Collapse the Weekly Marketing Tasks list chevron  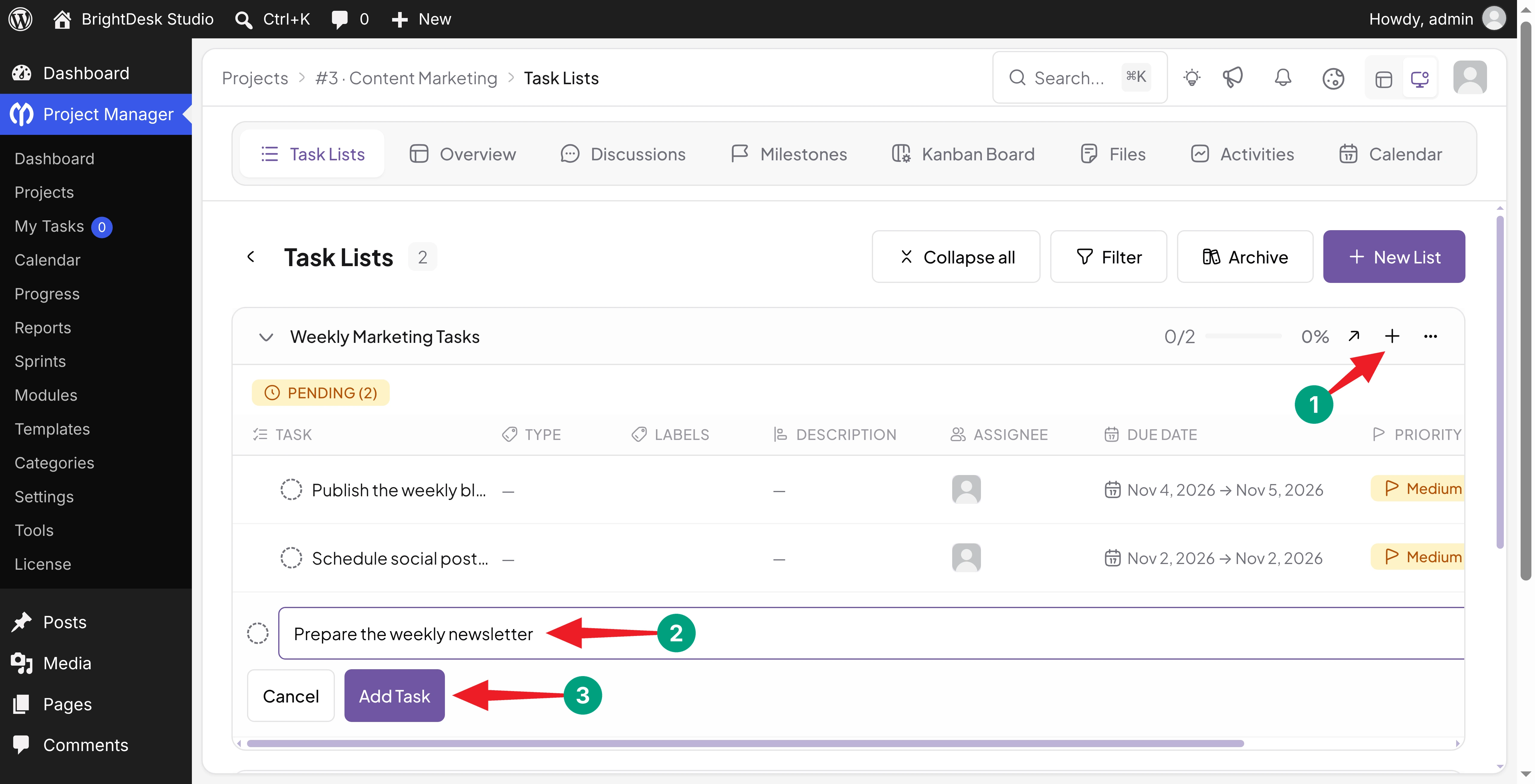266,337
